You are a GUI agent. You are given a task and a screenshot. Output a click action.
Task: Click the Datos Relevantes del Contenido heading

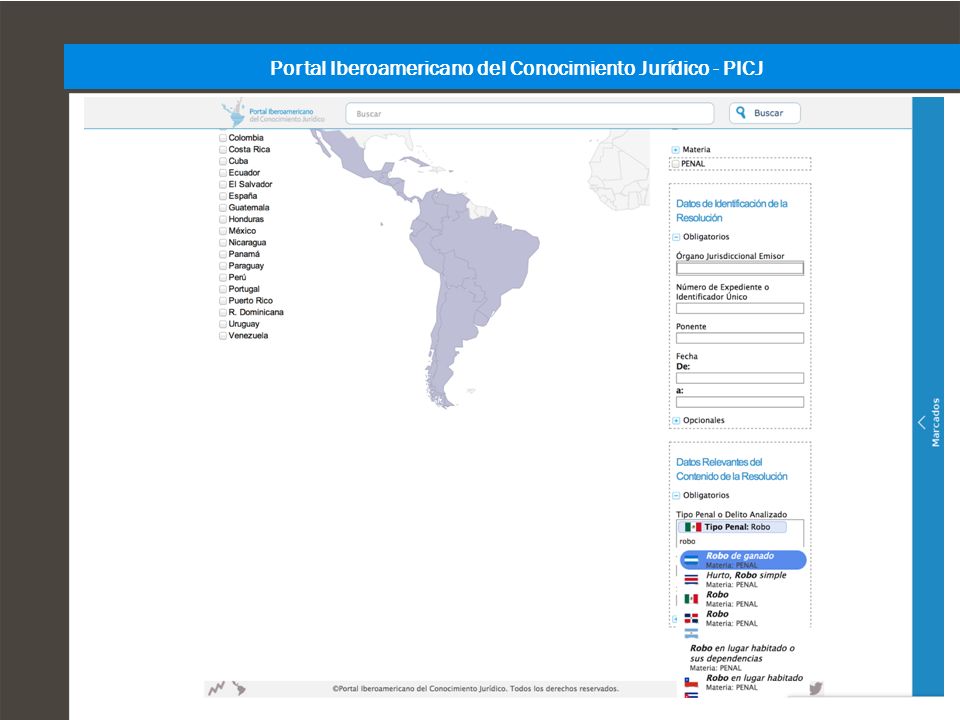click(x=732, y=469)
